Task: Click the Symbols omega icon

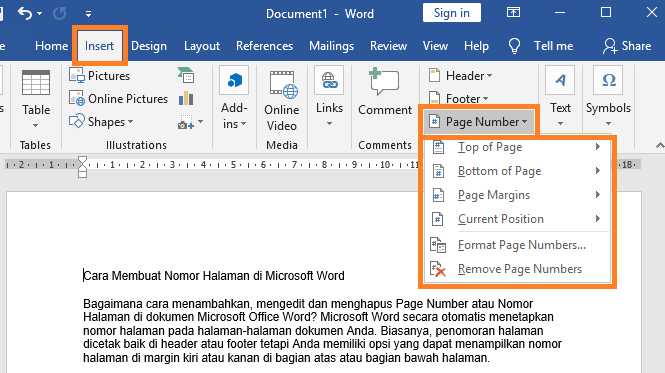Action: (608, 80)
